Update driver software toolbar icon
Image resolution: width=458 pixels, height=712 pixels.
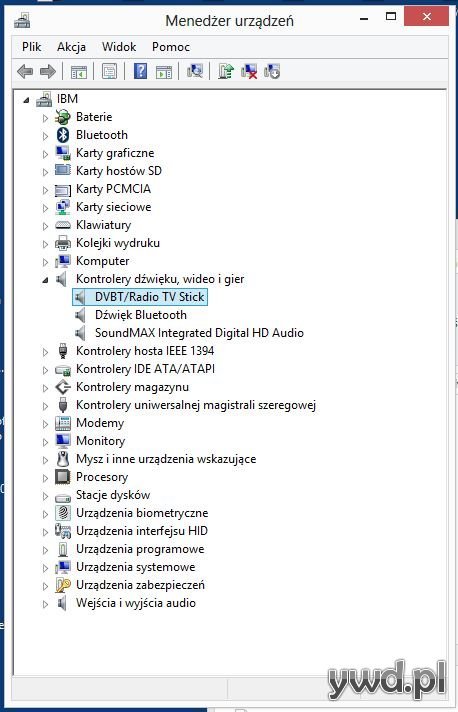pyautogui.click(x=226, y=71)
